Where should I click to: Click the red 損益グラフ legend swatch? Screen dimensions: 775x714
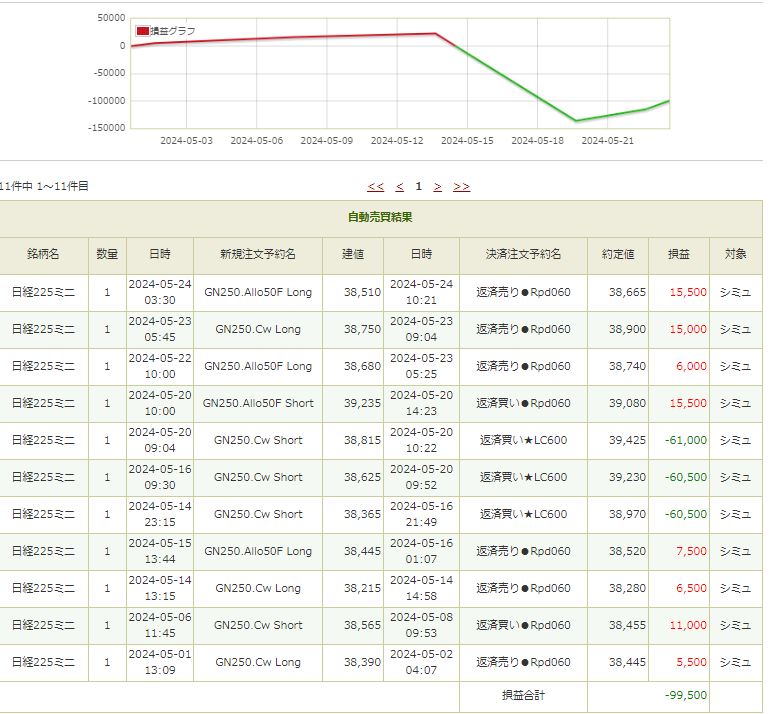pos(142,31)
